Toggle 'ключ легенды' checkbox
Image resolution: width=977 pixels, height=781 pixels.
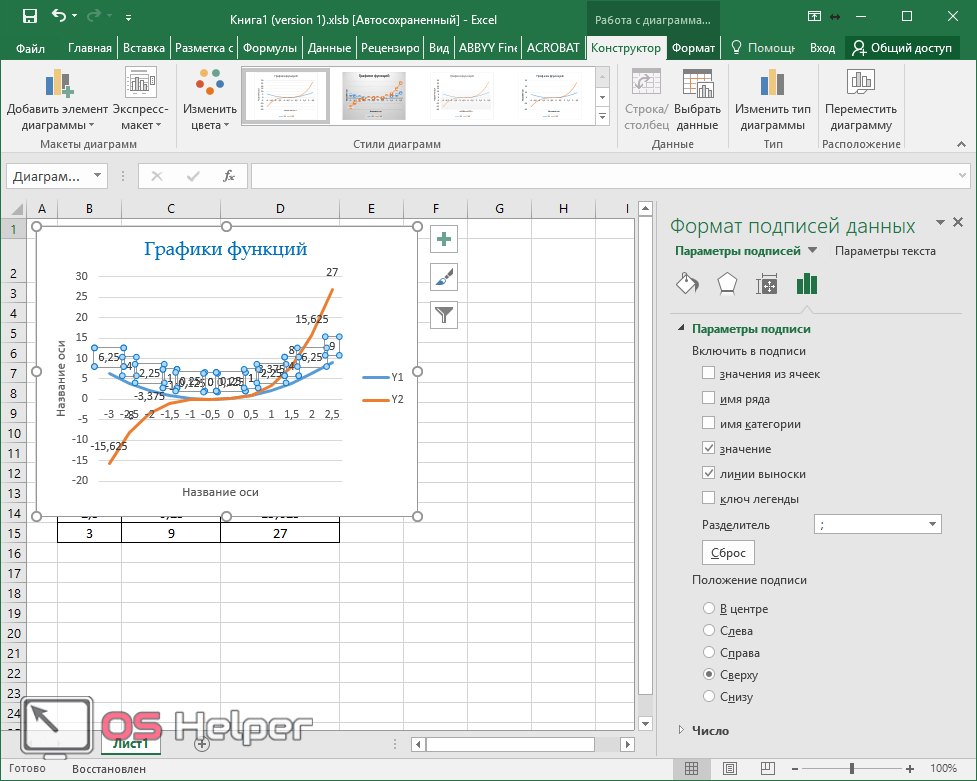click(709, 499)
